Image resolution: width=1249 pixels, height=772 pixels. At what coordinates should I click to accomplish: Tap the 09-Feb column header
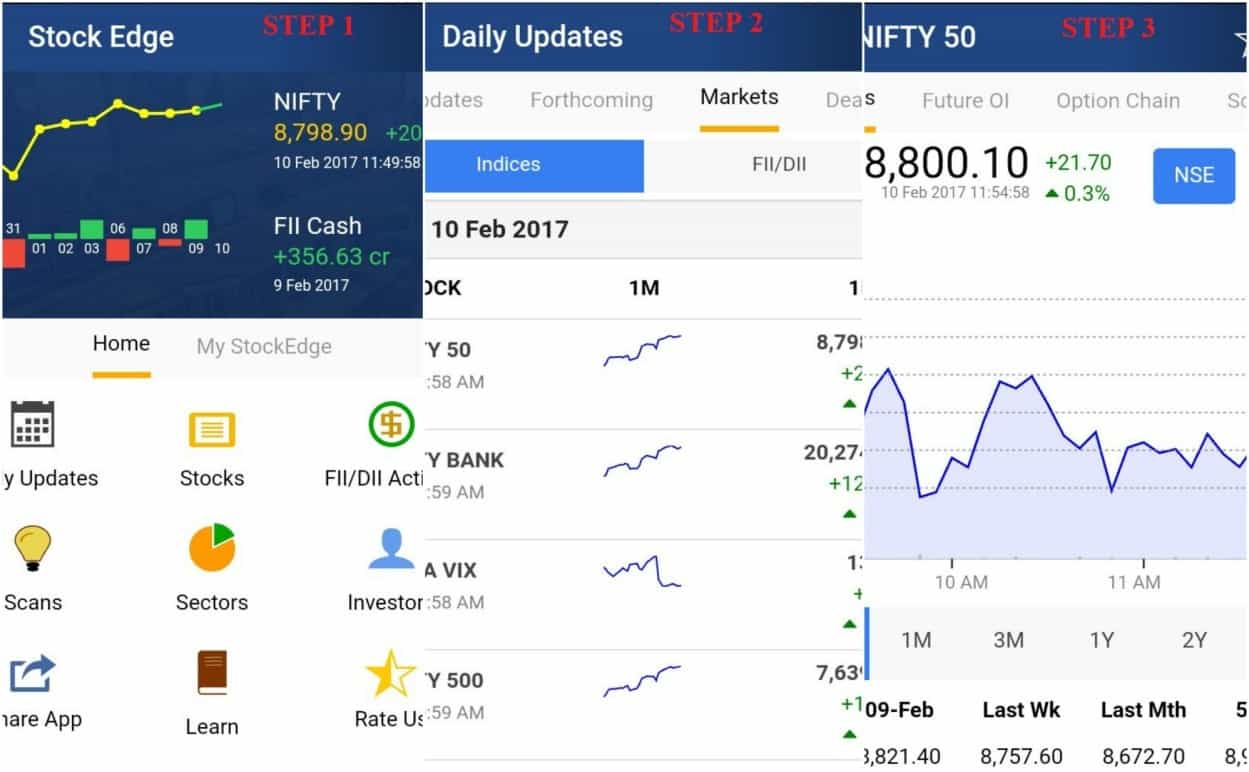pyautogui.click(x=898, y=710)
